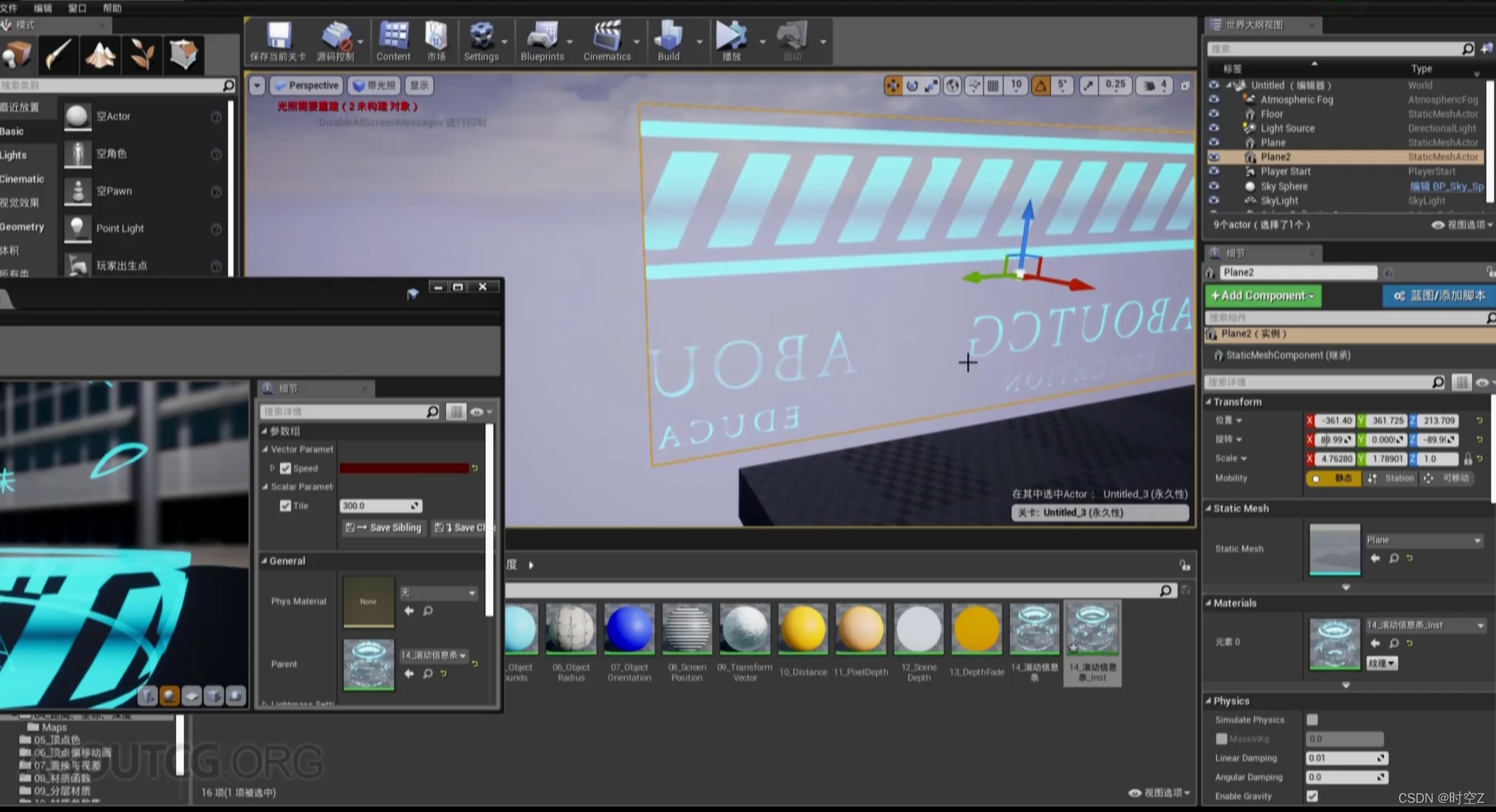Click the Save Sibling button
Viewport: 1496px width, 812px height.
click(x=384, y=527)
